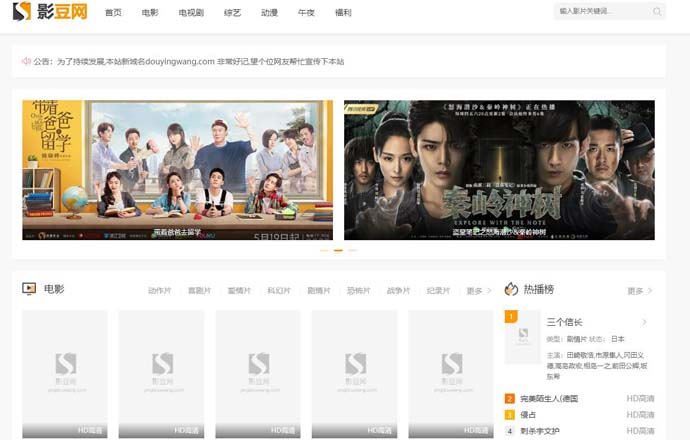Open the 恐怖片 genre link
The image size is (690, 440).
(358, 291)
